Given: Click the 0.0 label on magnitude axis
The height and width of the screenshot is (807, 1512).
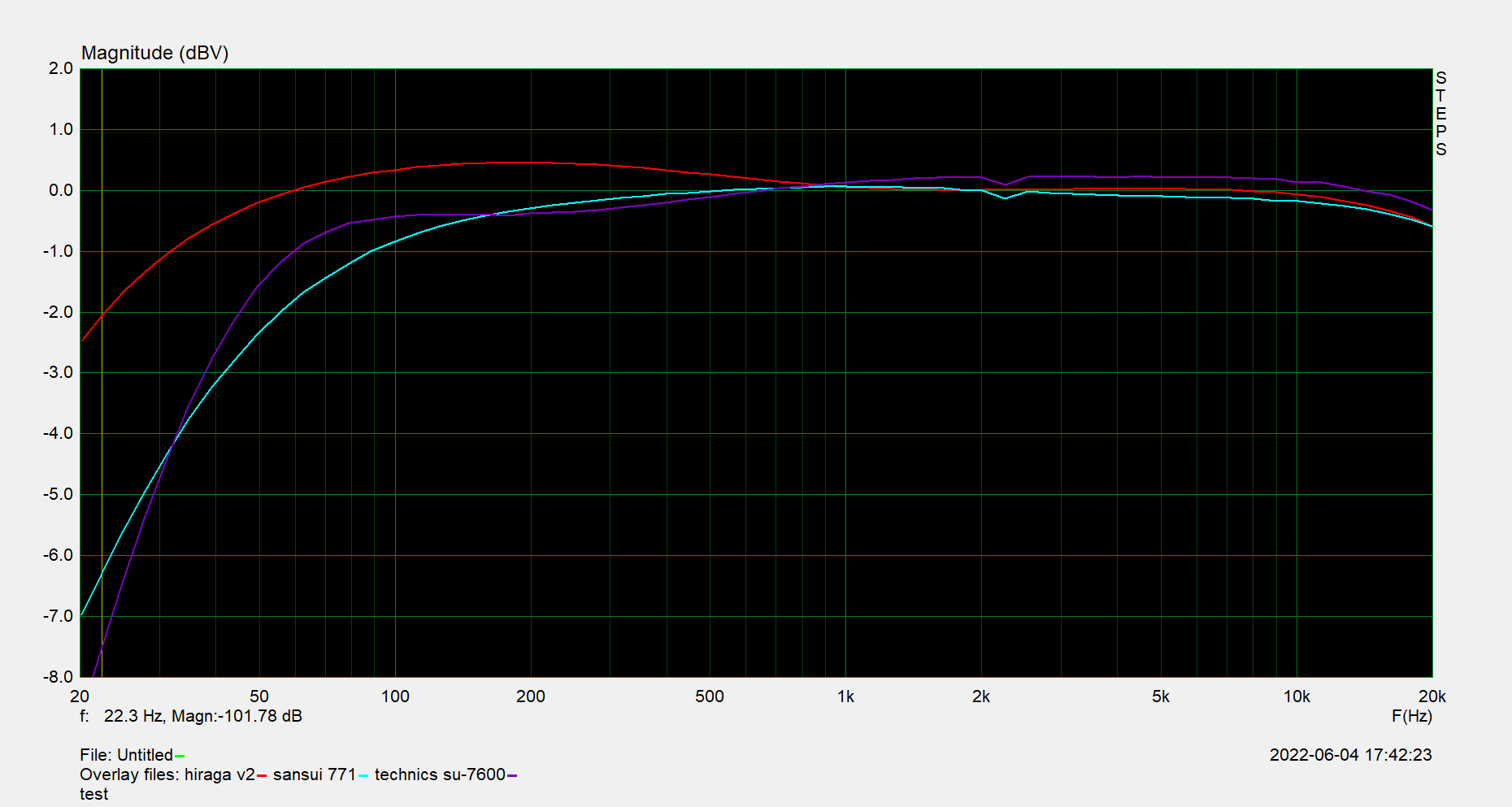Looking at the screenshot, I should (60, 190).
